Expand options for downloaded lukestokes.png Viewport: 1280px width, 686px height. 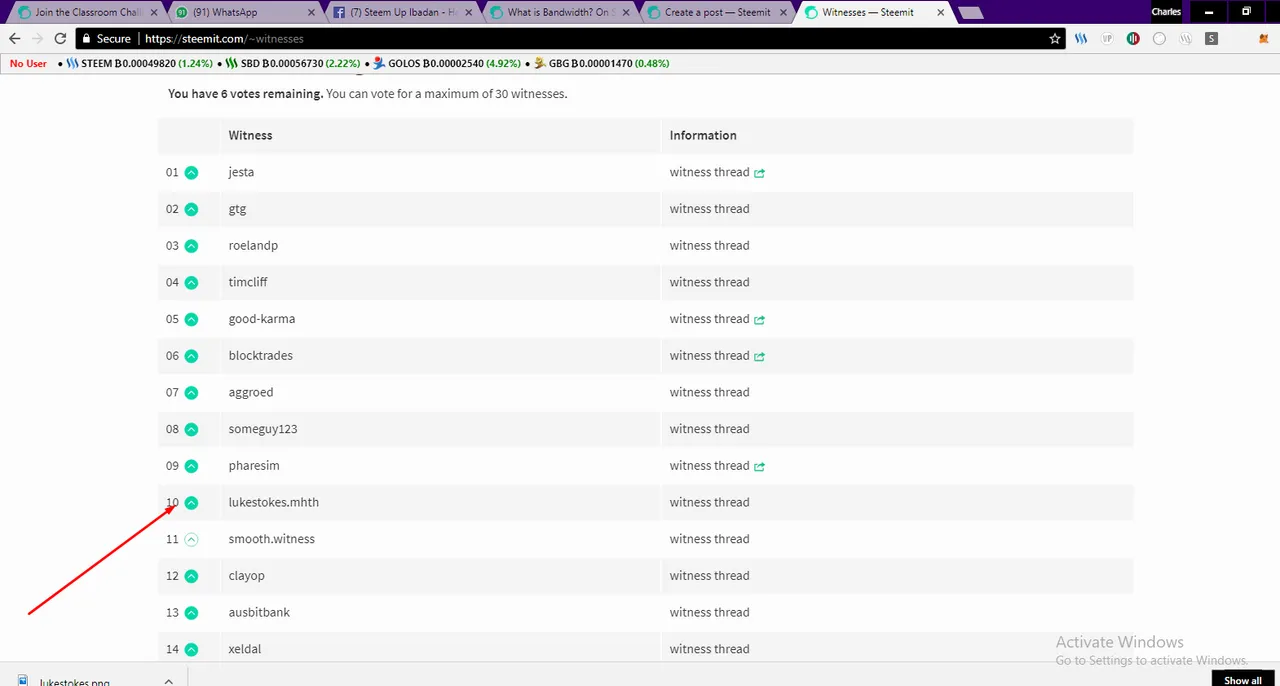(x=168, y=681)
